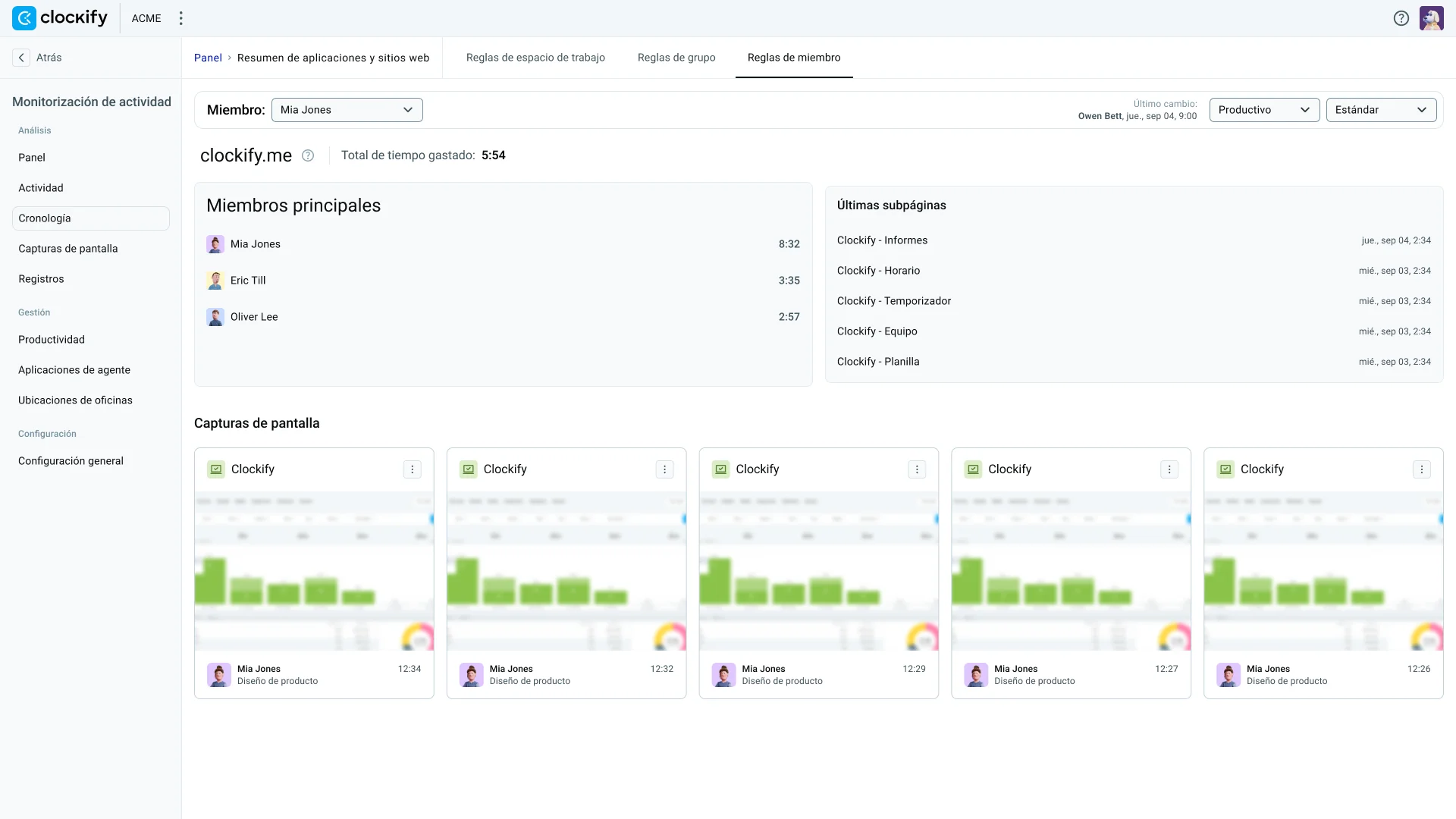Switch to Reglas de grupo tab

tap(676, 58)
